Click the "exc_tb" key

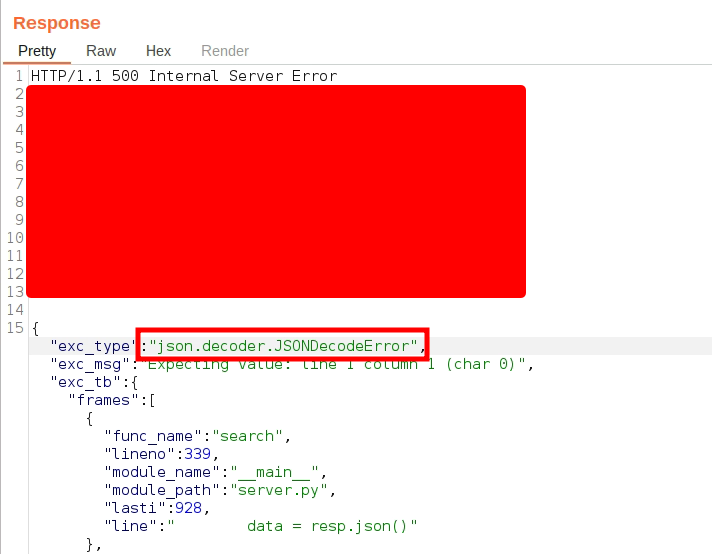[x=85, y=382]
